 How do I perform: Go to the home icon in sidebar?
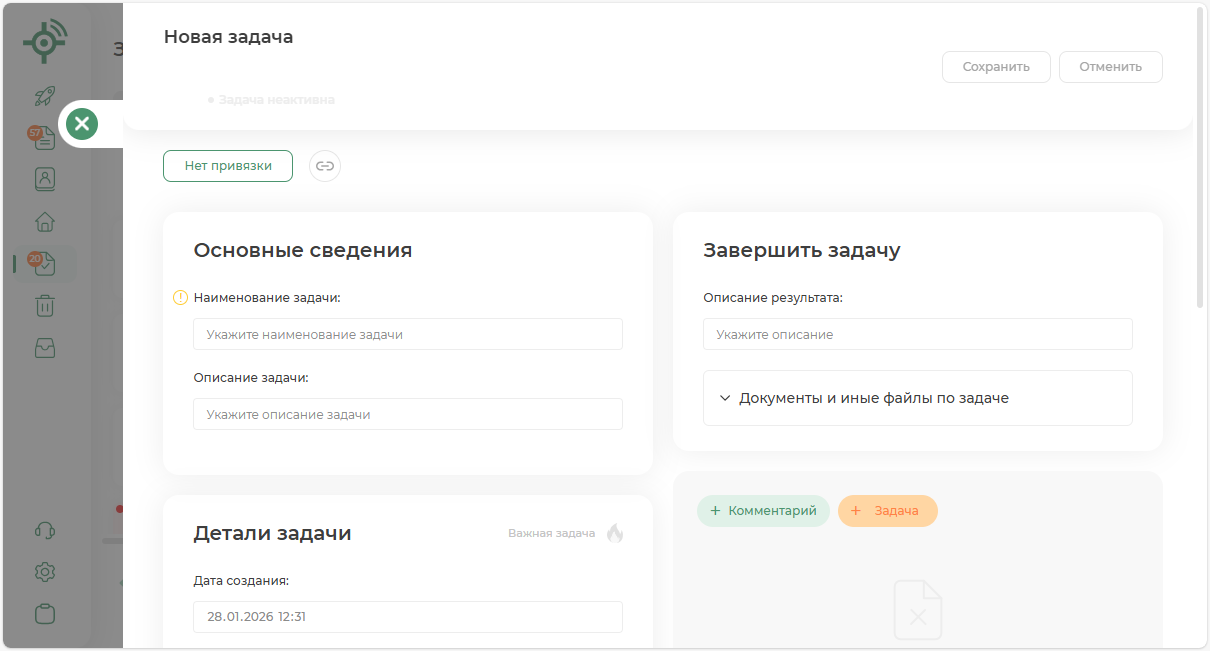pyautogui.click(x=45, y=222)
